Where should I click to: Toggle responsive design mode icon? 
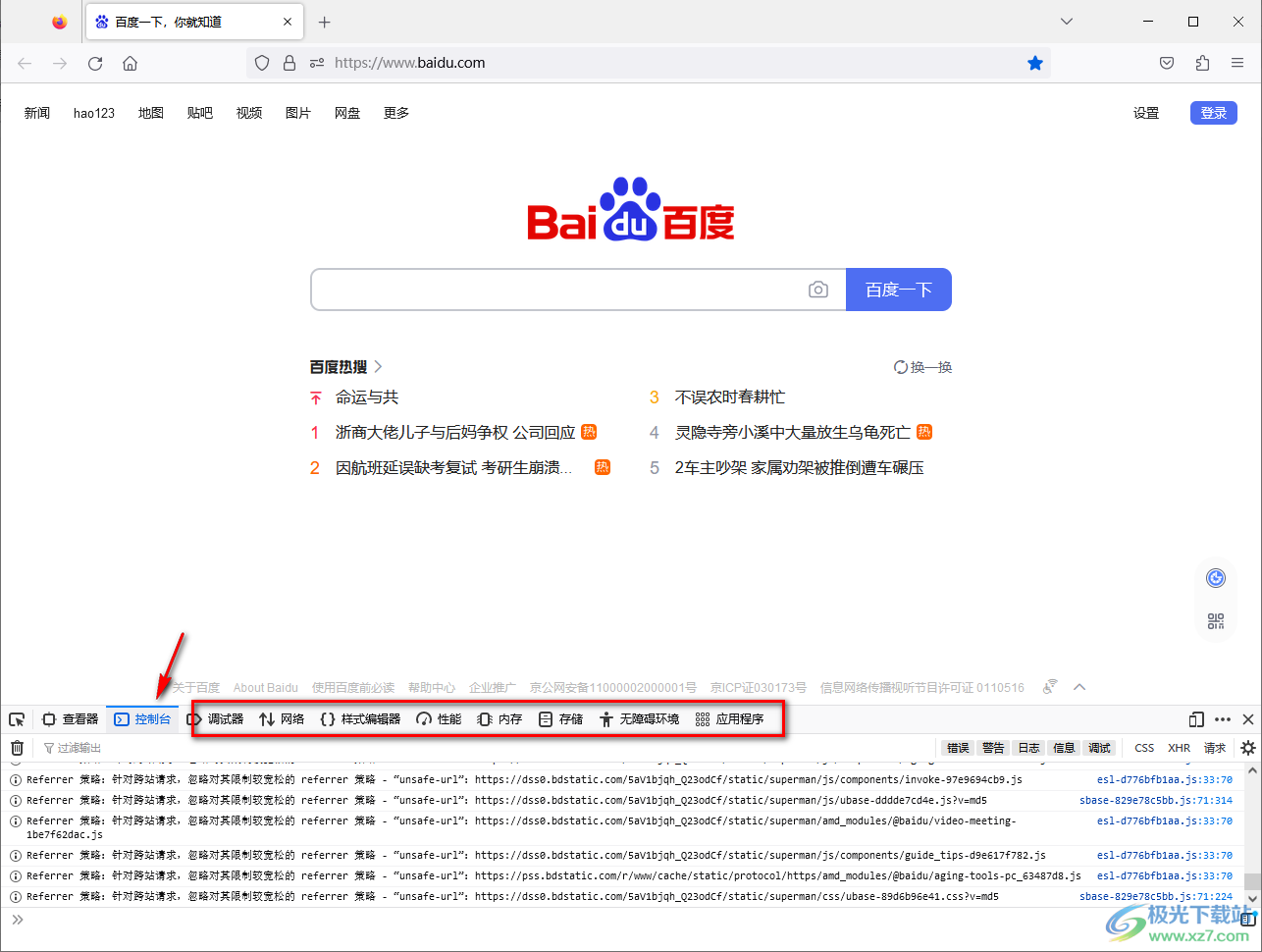point(1196,719)
